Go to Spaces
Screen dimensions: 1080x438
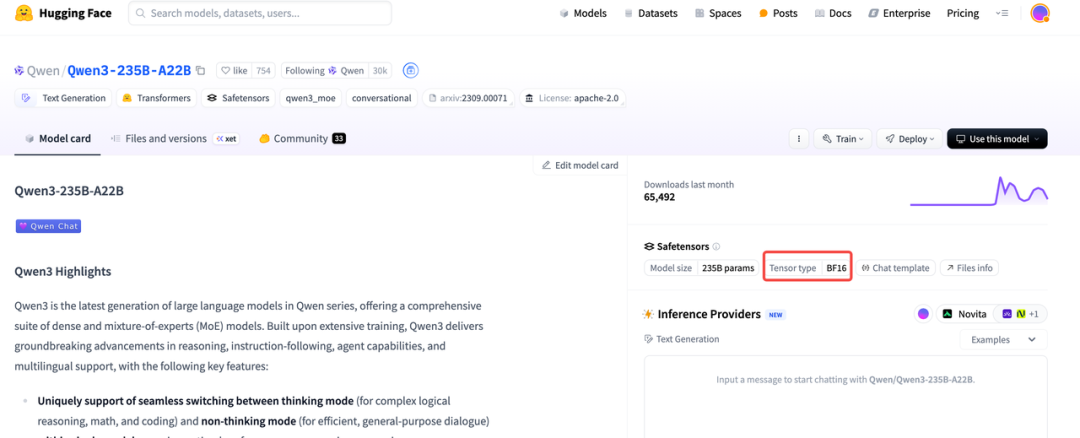[x=718, y=13]
